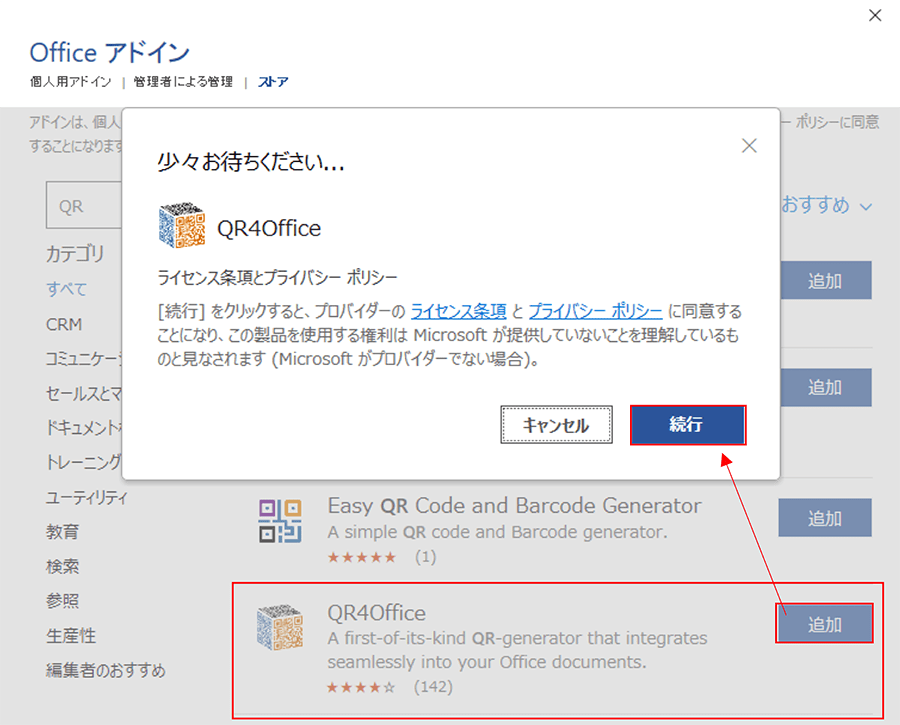
Task: Click the ライセンス条項とプライバシー ポリシー heading
Action: [277, 278]
